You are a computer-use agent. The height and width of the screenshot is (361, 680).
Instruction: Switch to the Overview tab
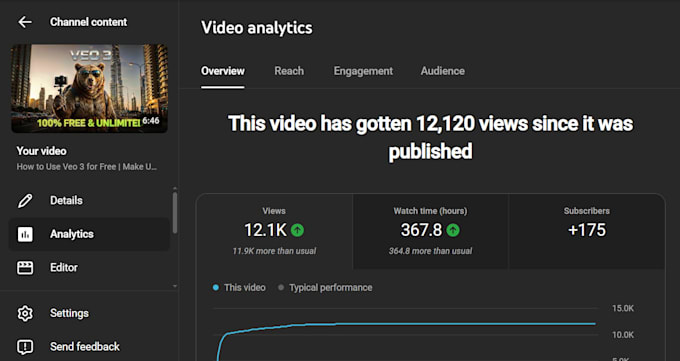[x=222, y=71]
